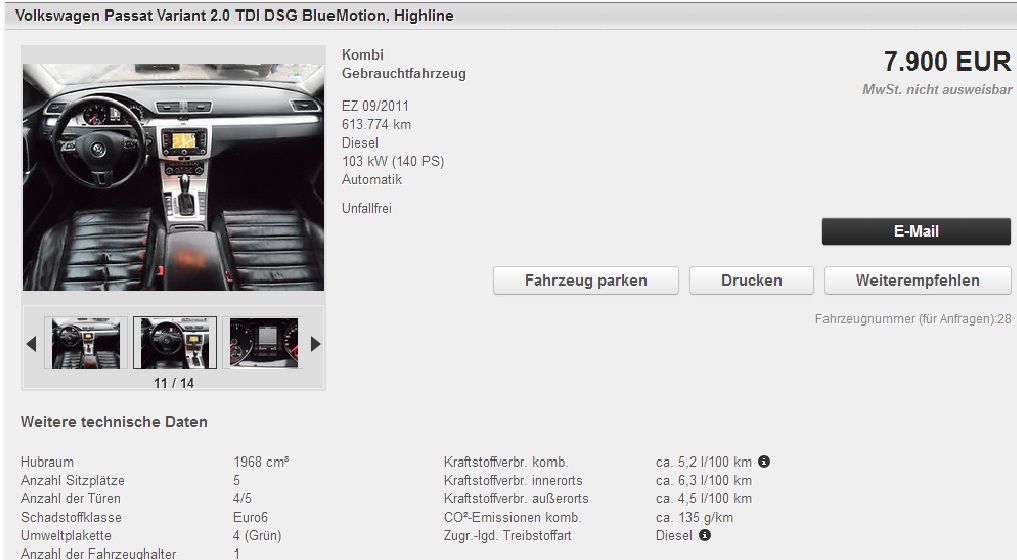Click the Unfallfrei label
The height and width of the screenshot is (560, 1017).
pos(367,209)
